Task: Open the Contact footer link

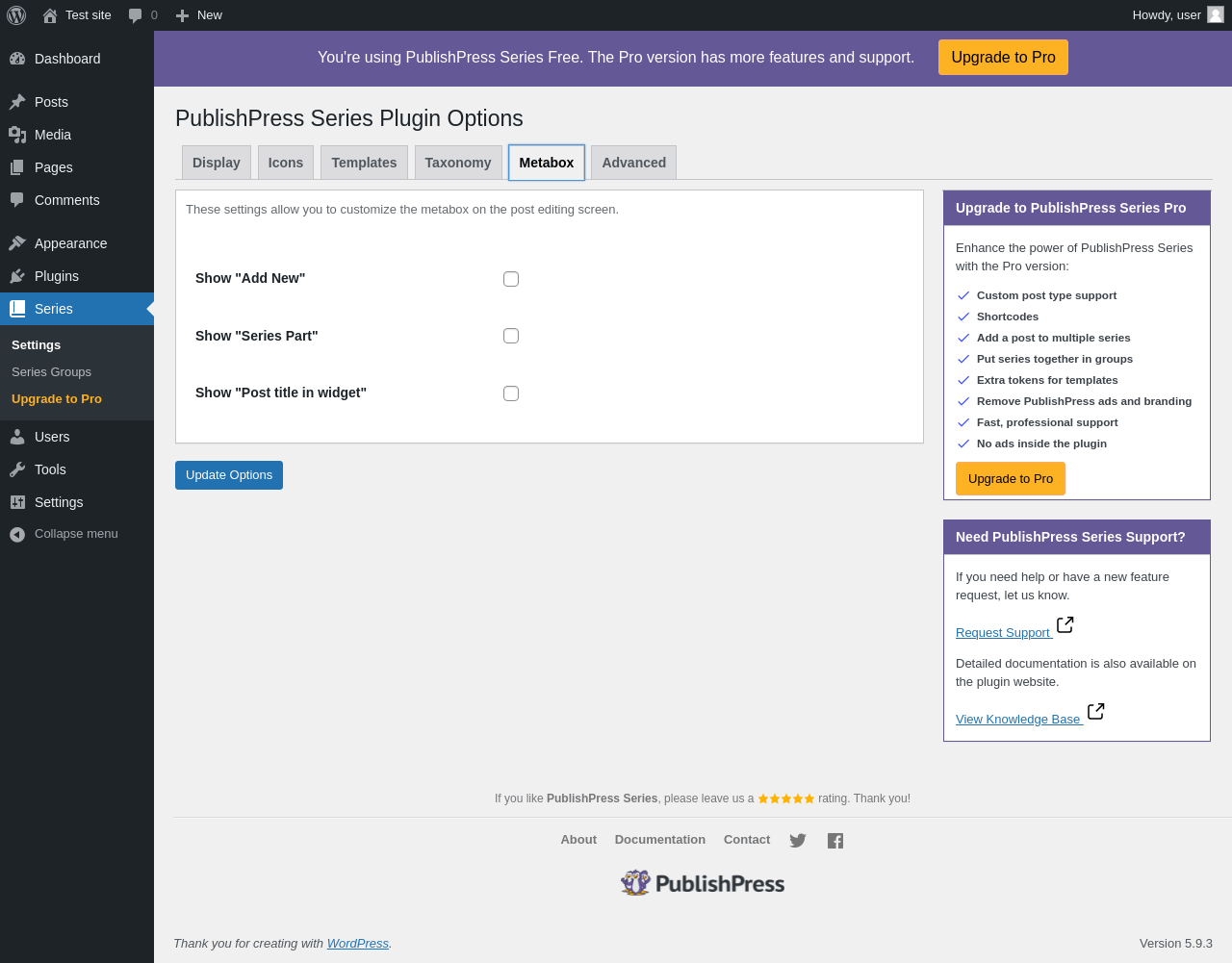Action: [x=747, y=840]
